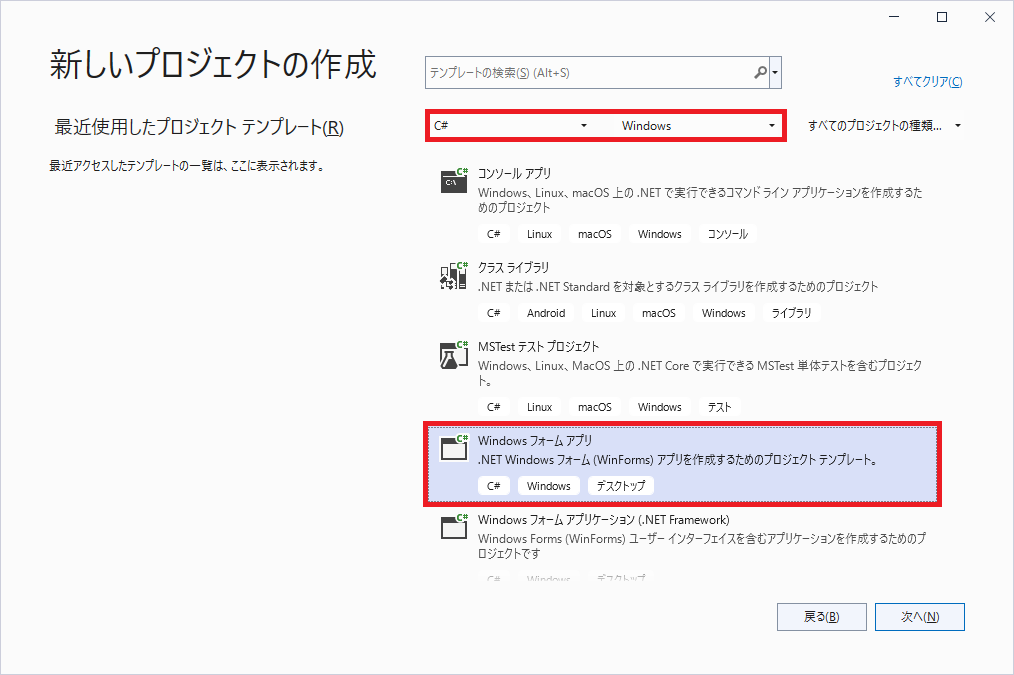Click the テスト tag on MSTest project
Screen dimensions: 1014x675
(719, 407)
